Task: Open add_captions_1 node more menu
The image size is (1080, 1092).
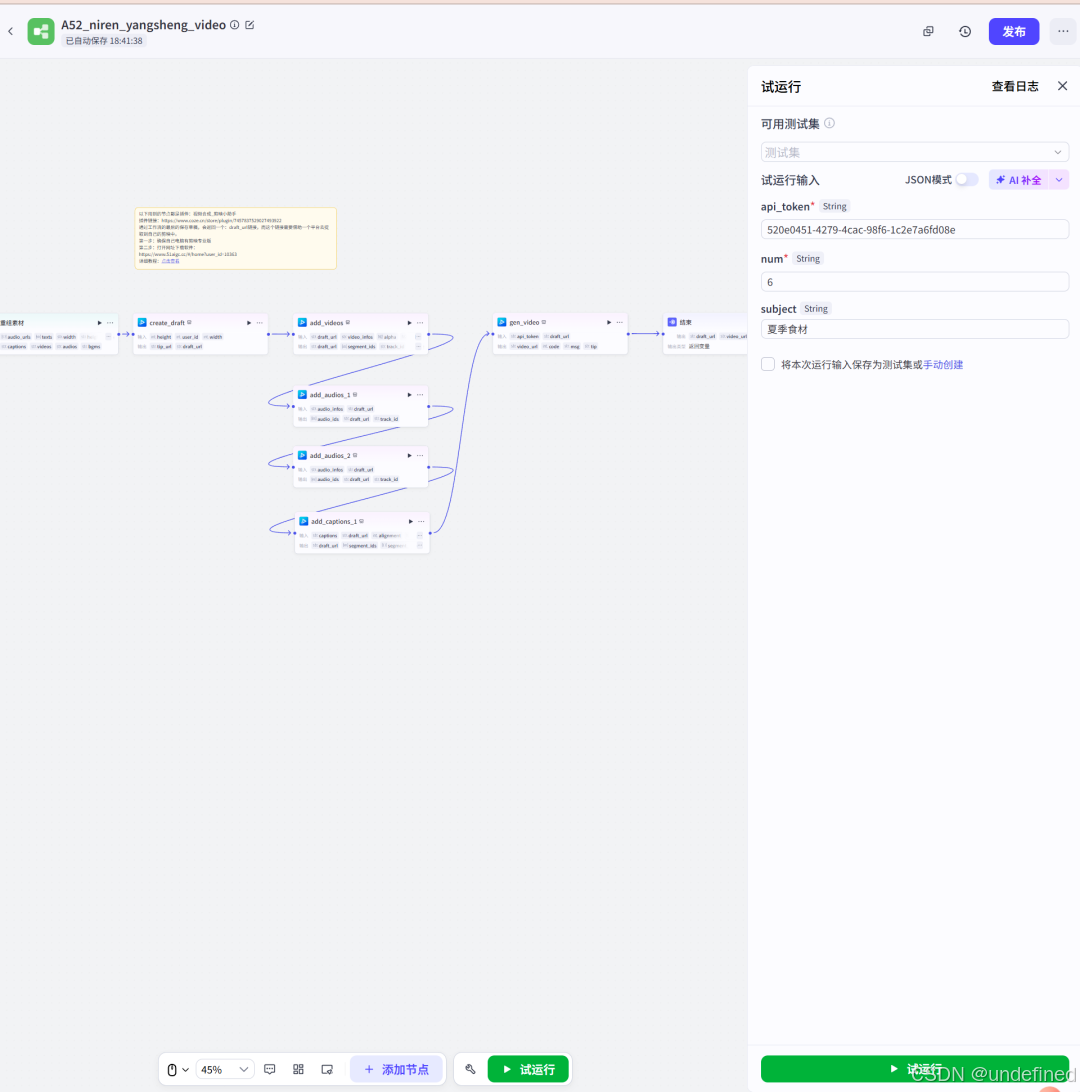Action: point(421,521)
